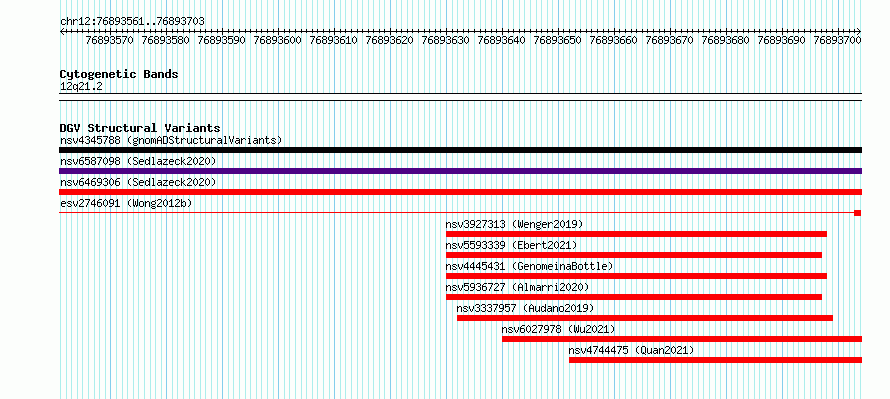
Task: Select the nsv3337957 Audano2019 red bar
Action: (x=645, y=318)
